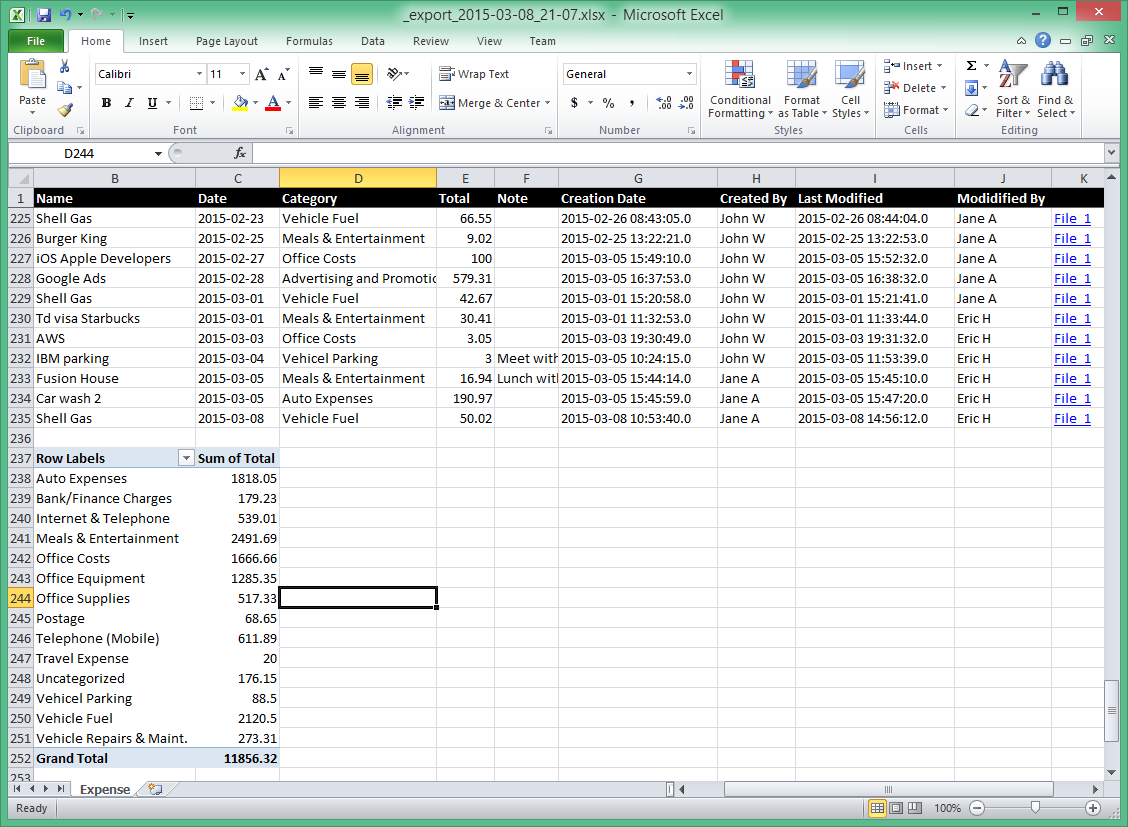Click the Save icon in quick access toolbar
Screen dimensions: 1128x827
click(43, 14)
